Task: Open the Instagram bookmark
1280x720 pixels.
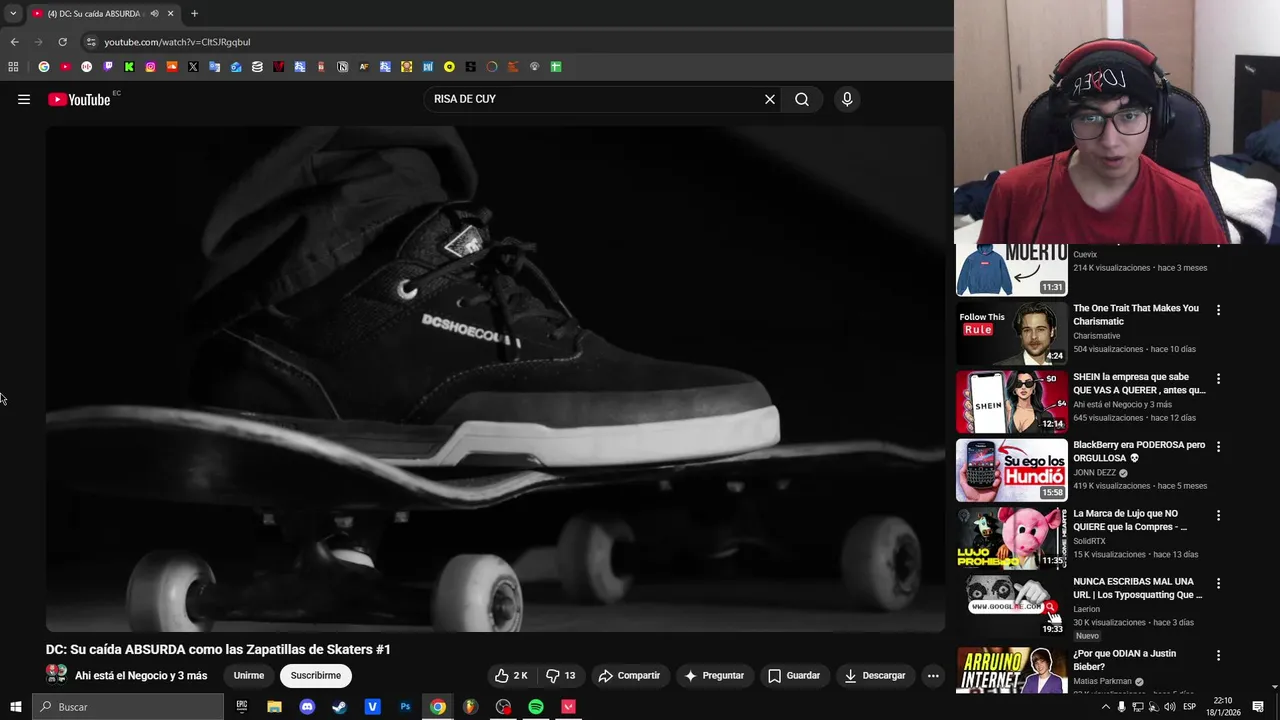Action: click(x=150, y=67)
